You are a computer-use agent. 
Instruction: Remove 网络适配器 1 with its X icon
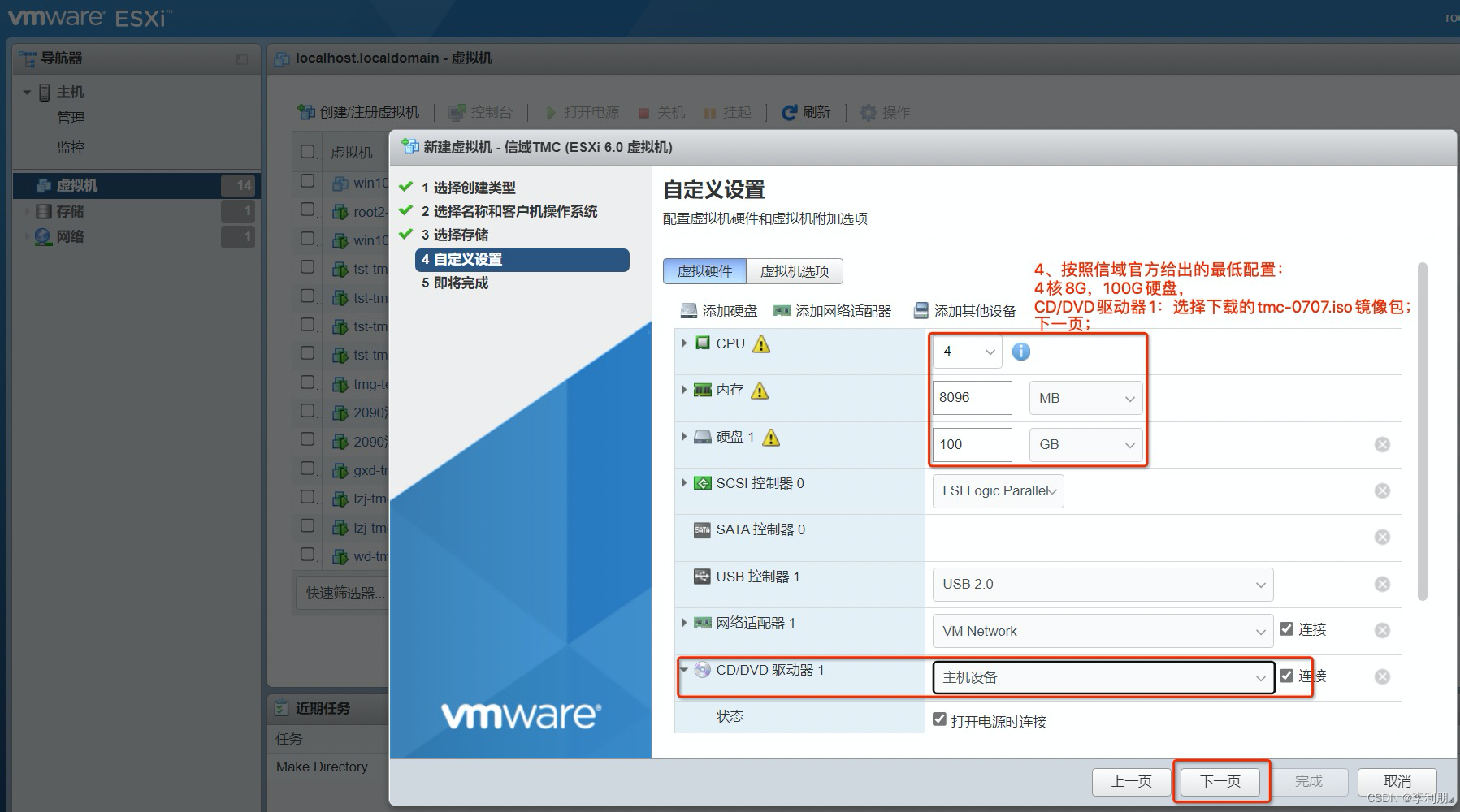(x=1382, y=630)
